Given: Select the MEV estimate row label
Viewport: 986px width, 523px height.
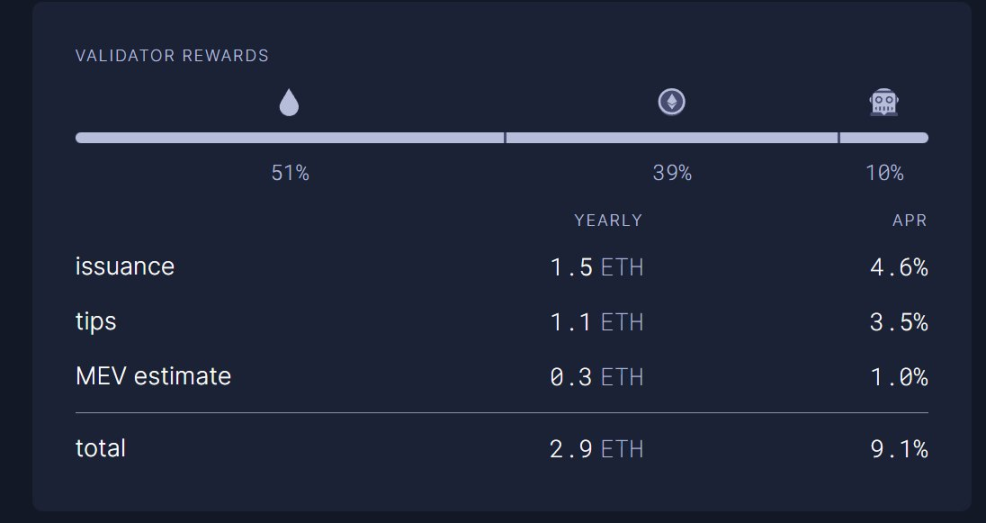Looking at the screenshot, I should (x=153, y=377).
